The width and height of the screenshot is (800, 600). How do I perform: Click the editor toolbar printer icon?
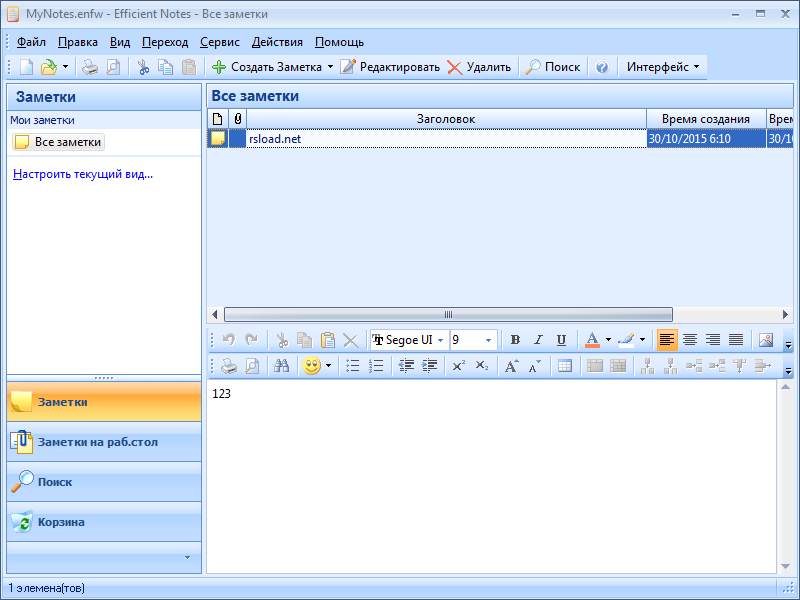pos(229,366)
